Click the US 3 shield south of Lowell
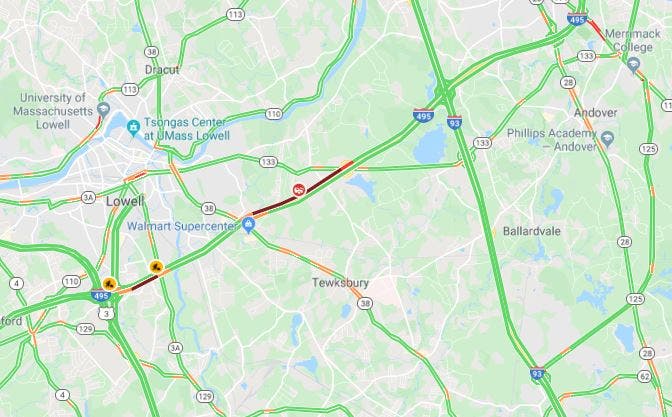Image resolution: width=672 pixels, height=417 pixels. (106, 314)
